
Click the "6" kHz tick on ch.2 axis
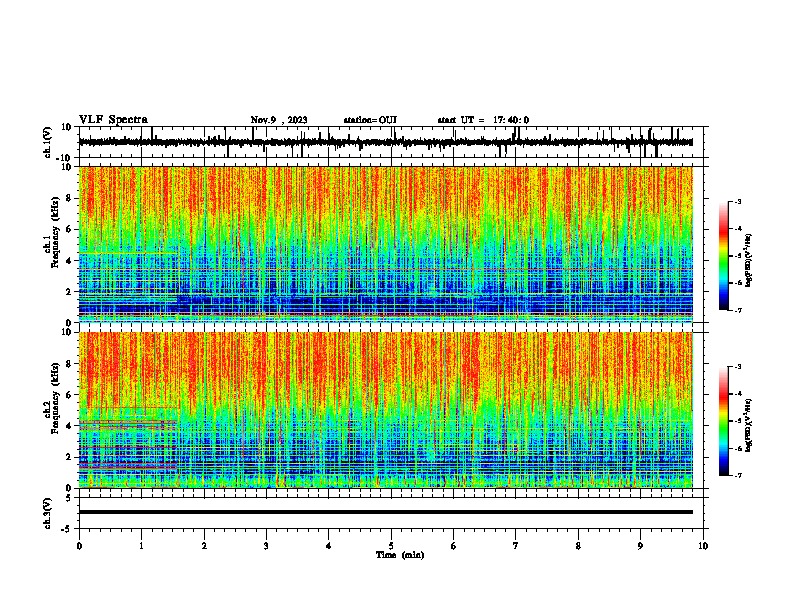coord(69,395)
